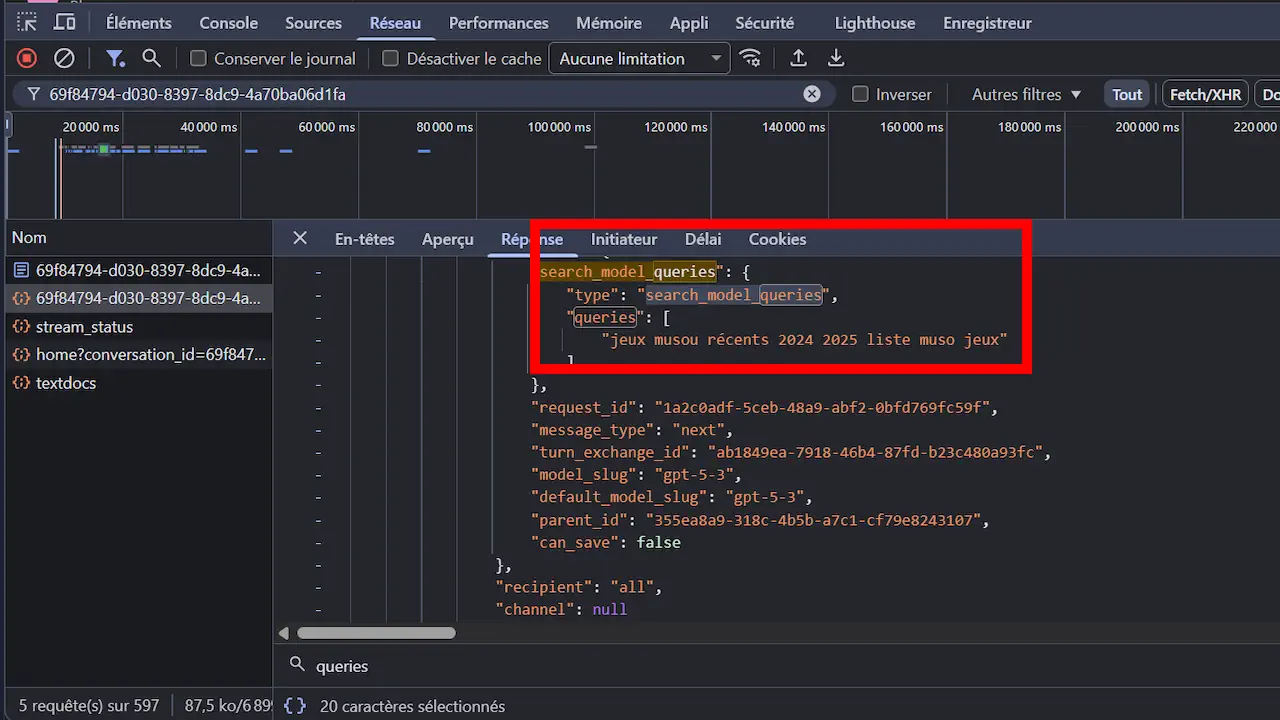Screen dimensions: 1280x720
Task: Click "message_type": "next" line
Action: 632,430
